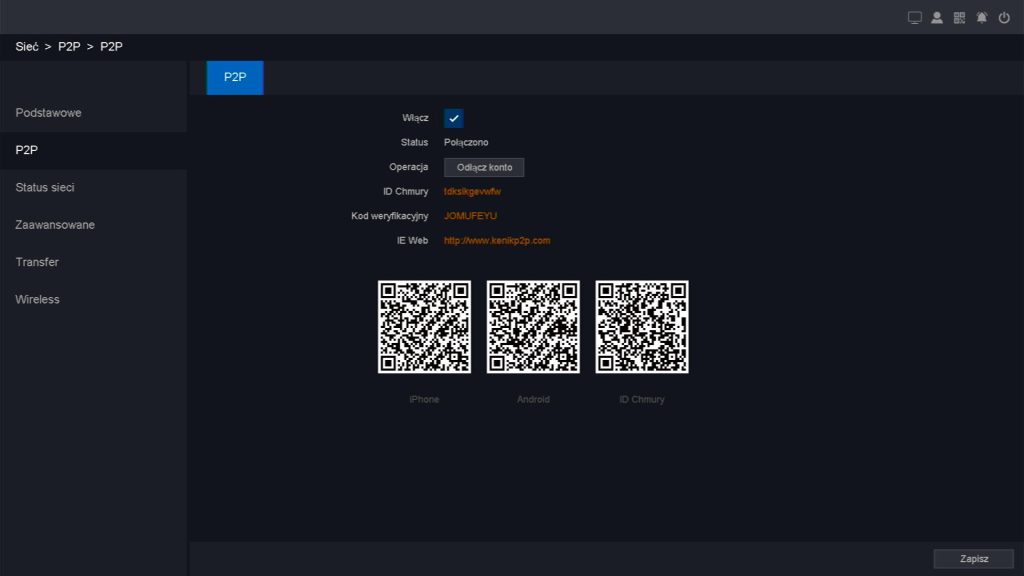Select P2P in the left sidebar

click(x=27, y=150)
